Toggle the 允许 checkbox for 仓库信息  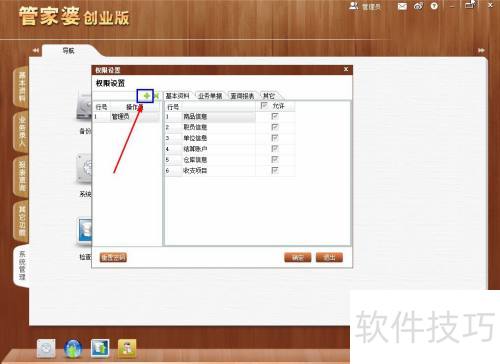[x=275, y=160]
